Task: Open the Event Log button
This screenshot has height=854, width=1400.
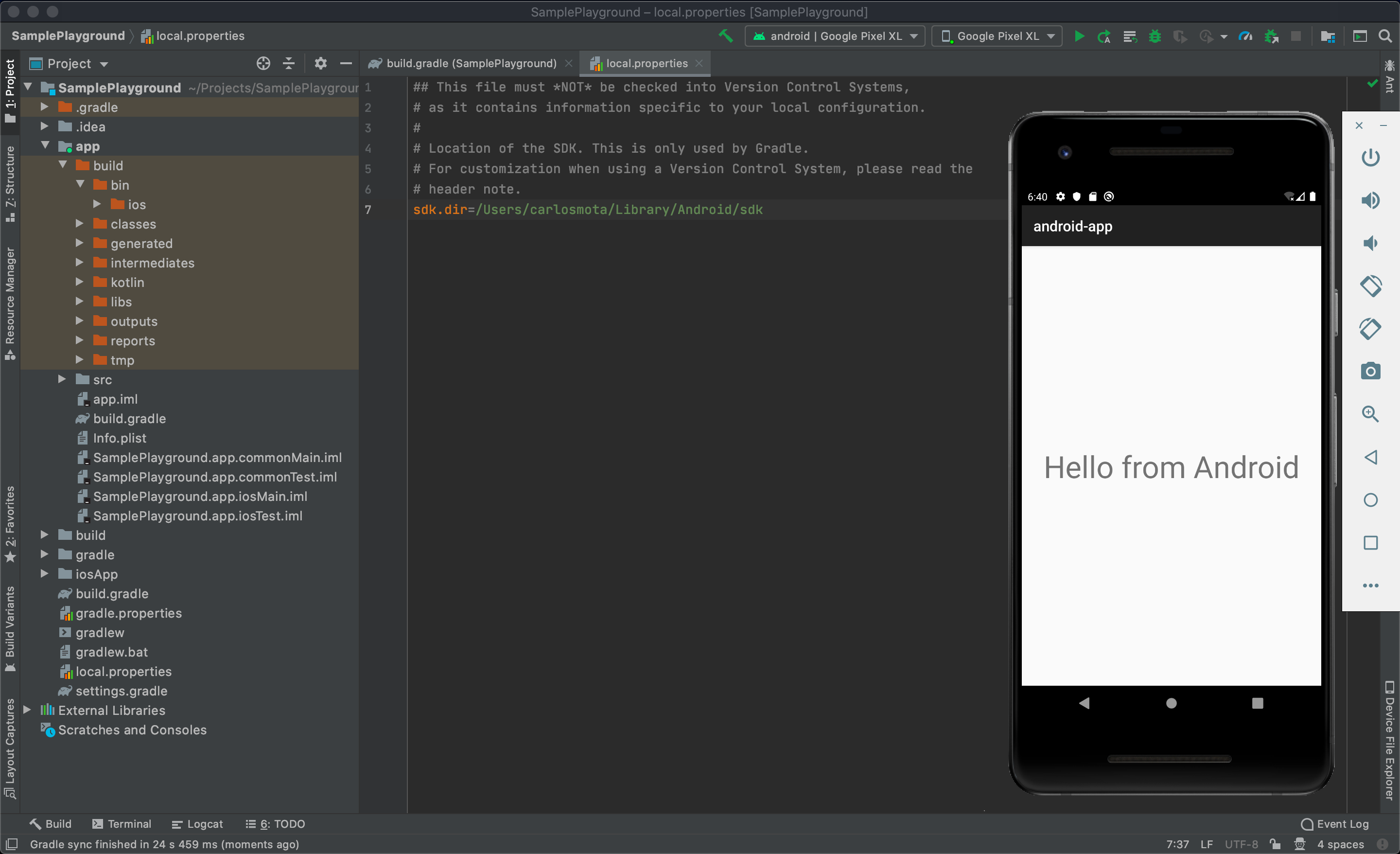Action: 1335,824
